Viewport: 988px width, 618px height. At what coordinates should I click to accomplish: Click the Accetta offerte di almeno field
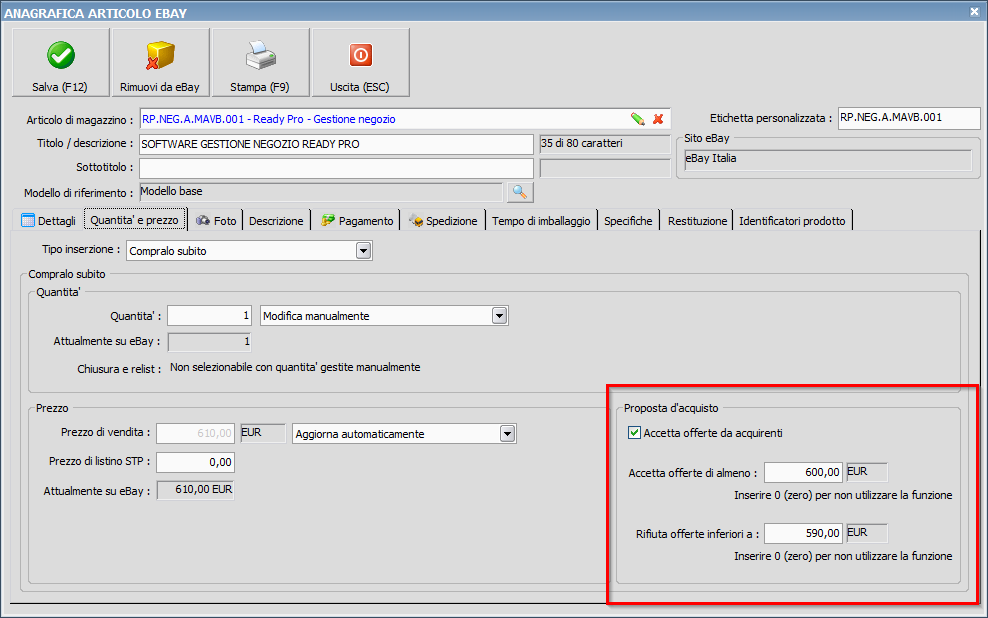[x=803, y=472]
